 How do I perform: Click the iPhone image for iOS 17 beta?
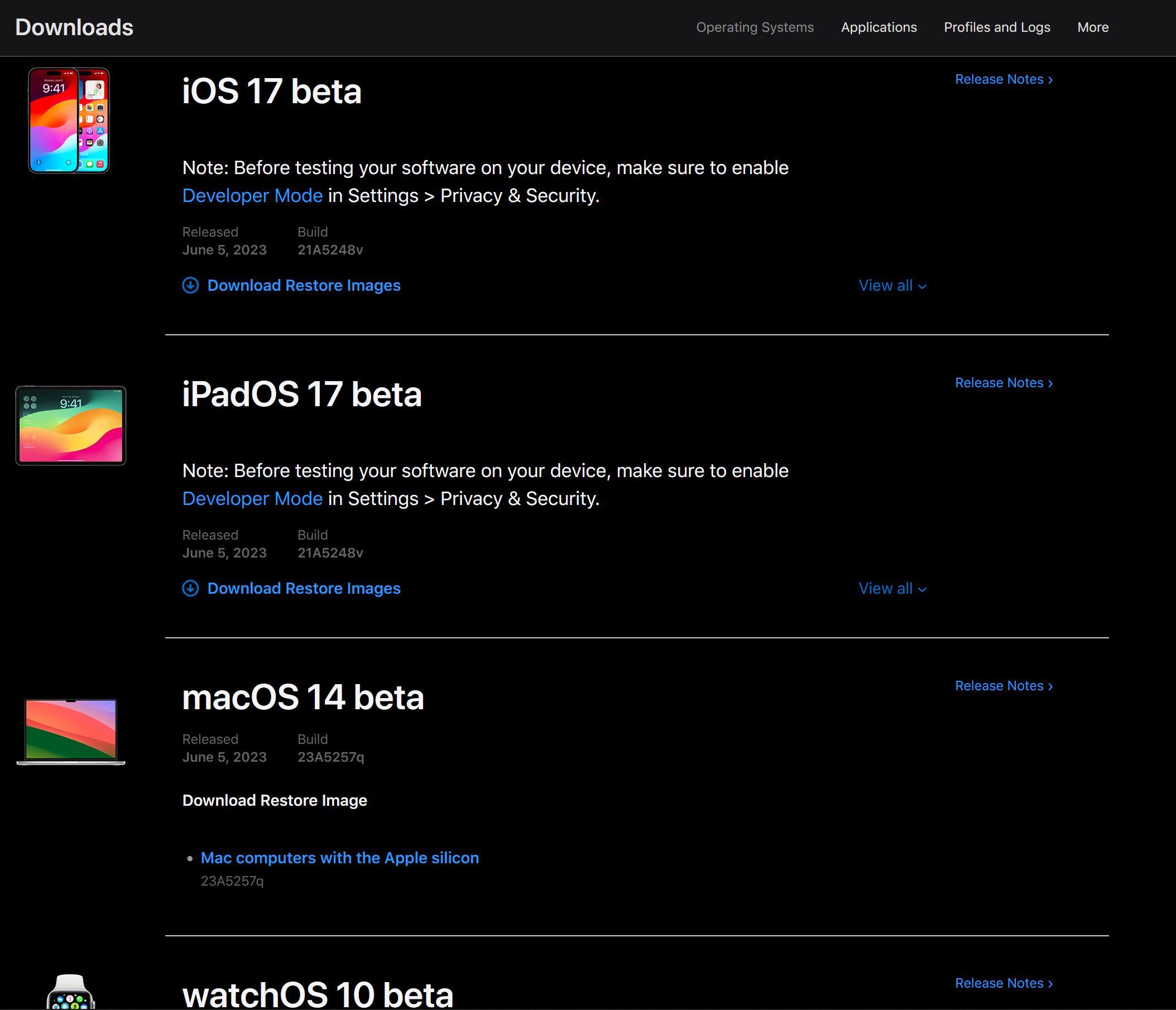pos(69,121)
